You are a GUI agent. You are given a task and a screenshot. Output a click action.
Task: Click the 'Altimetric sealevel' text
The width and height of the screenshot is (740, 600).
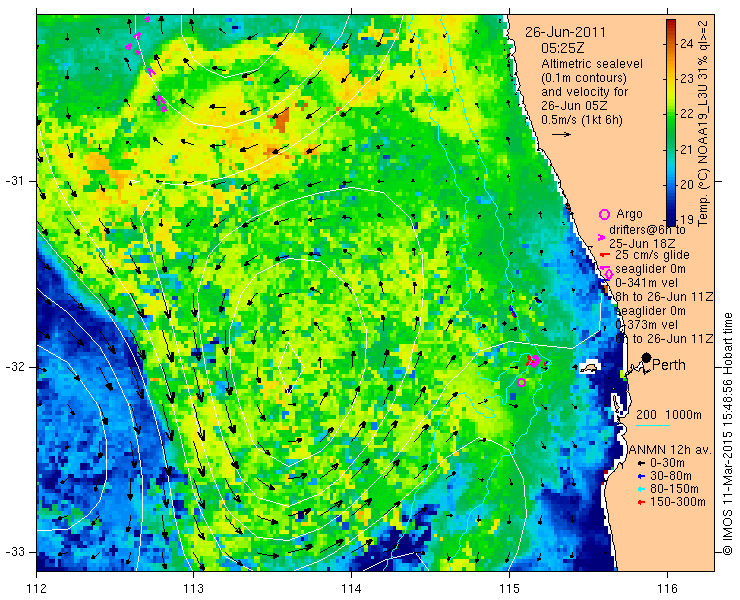592,63
